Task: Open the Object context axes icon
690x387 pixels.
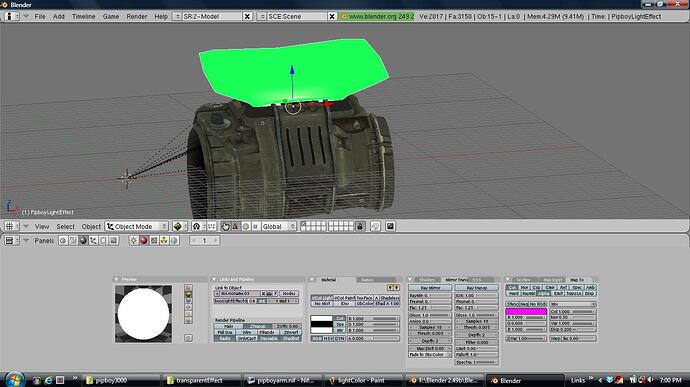Action: coord(93,241)
